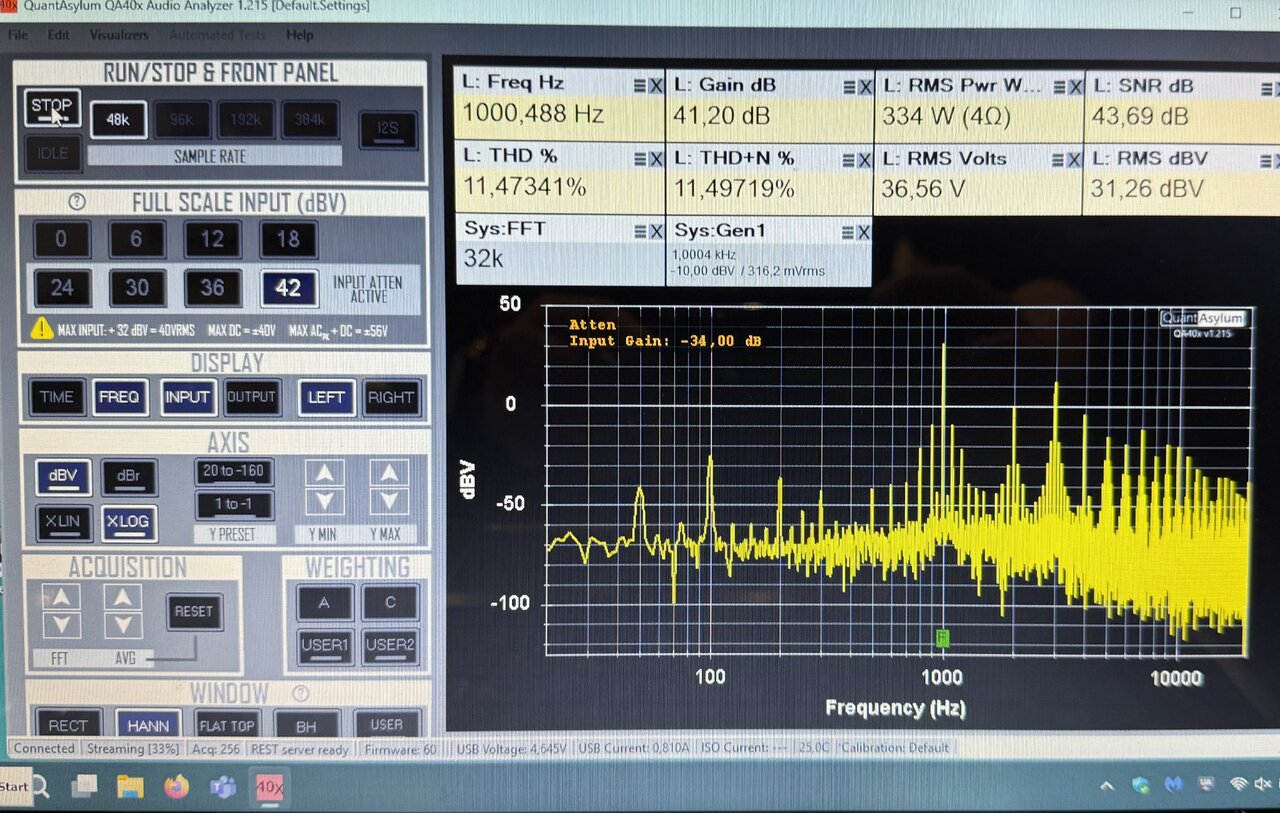Set full scale input to 42 dBV

click(x=288, y=288)
